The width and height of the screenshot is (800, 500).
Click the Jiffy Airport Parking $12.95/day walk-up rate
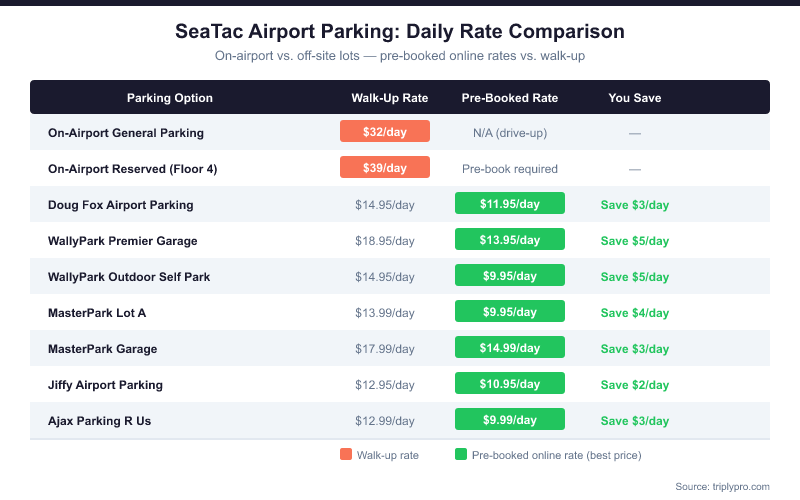[x=385, y=385]
